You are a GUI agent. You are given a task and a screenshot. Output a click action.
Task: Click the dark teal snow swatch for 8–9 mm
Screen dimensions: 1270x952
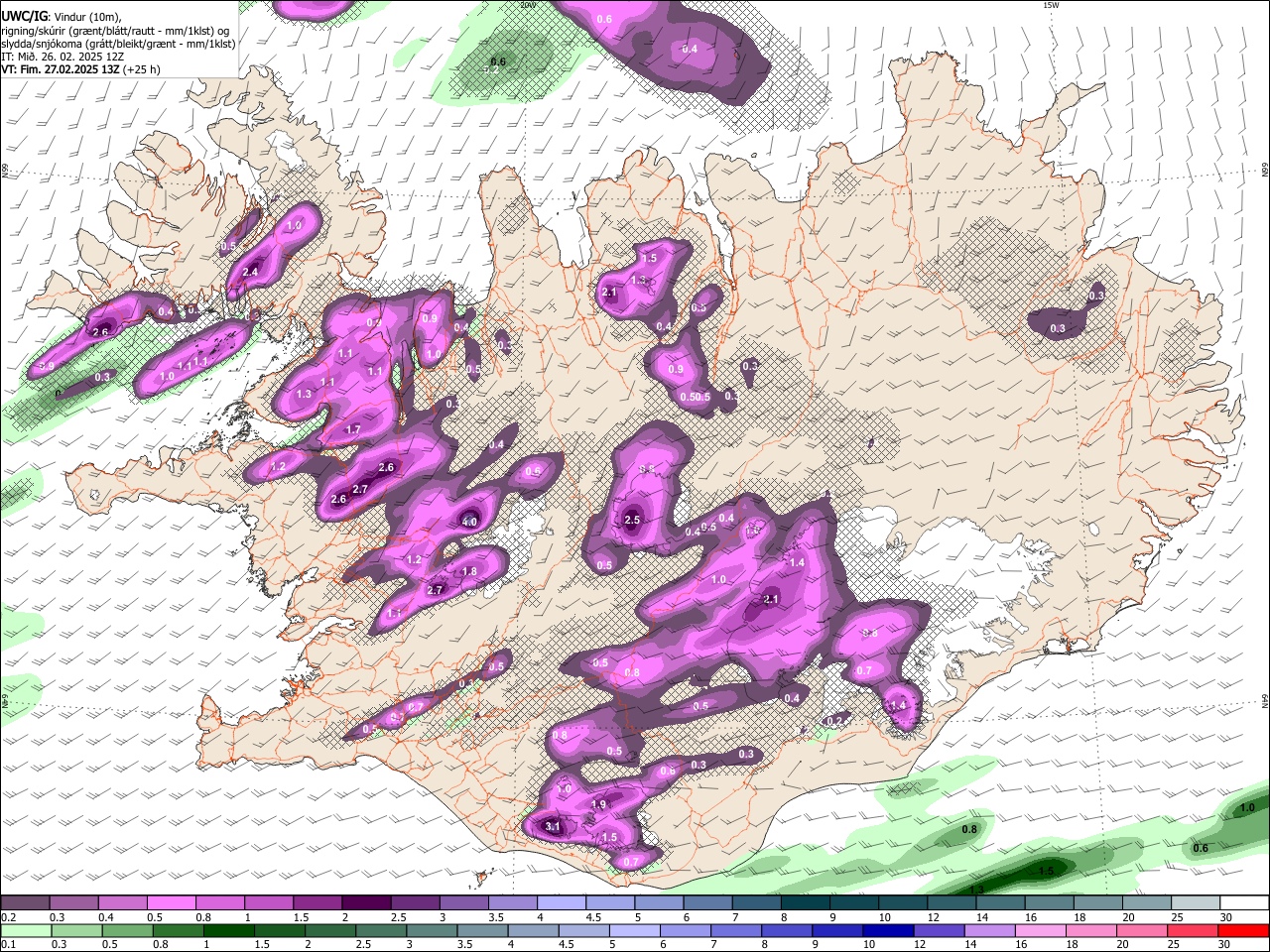click(x=804, y=903)
